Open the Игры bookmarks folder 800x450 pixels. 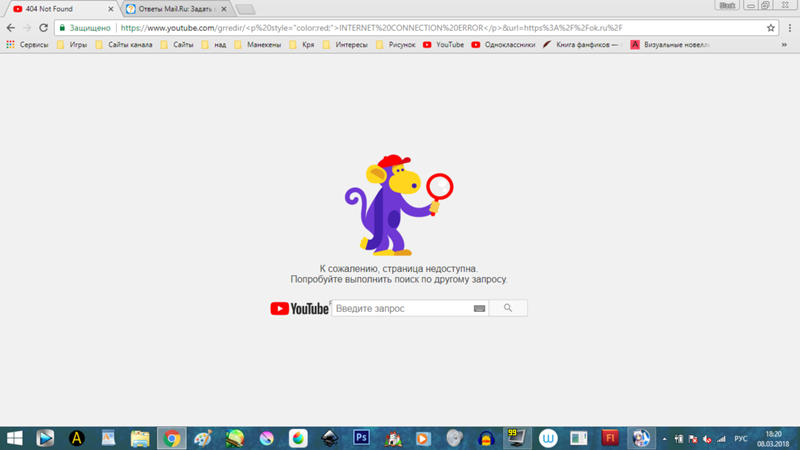tap(72, 45)
